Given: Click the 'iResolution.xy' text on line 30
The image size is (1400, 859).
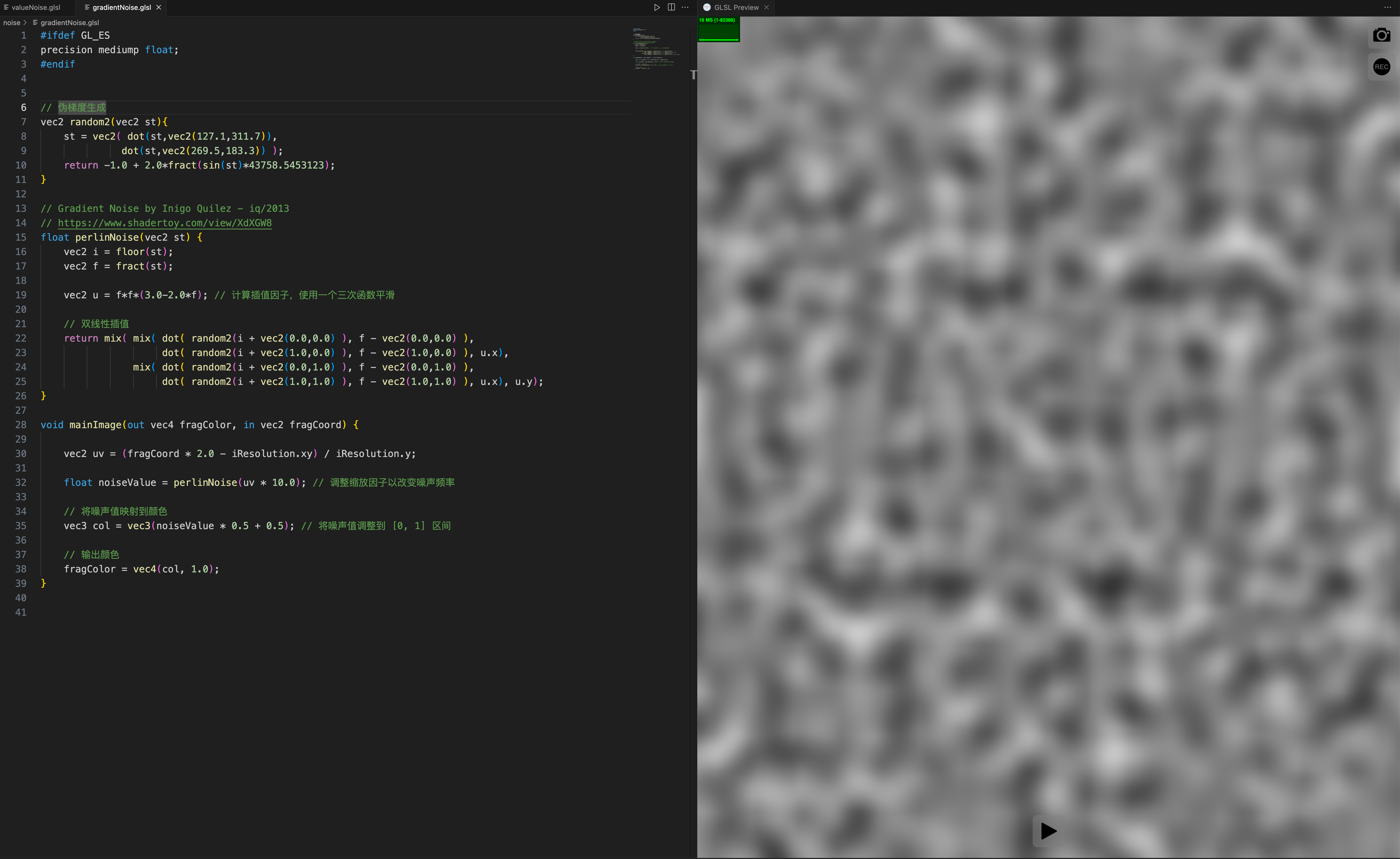Looking at the screenshot, I should tap(272, 454).
